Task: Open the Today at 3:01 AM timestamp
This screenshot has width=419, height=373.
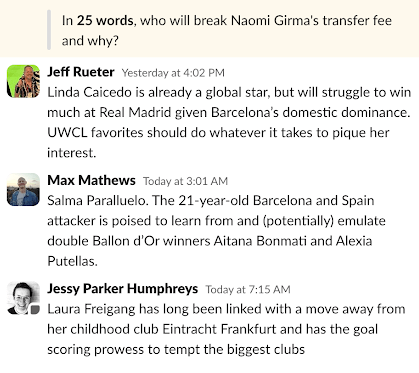Action: coord(185,181)
